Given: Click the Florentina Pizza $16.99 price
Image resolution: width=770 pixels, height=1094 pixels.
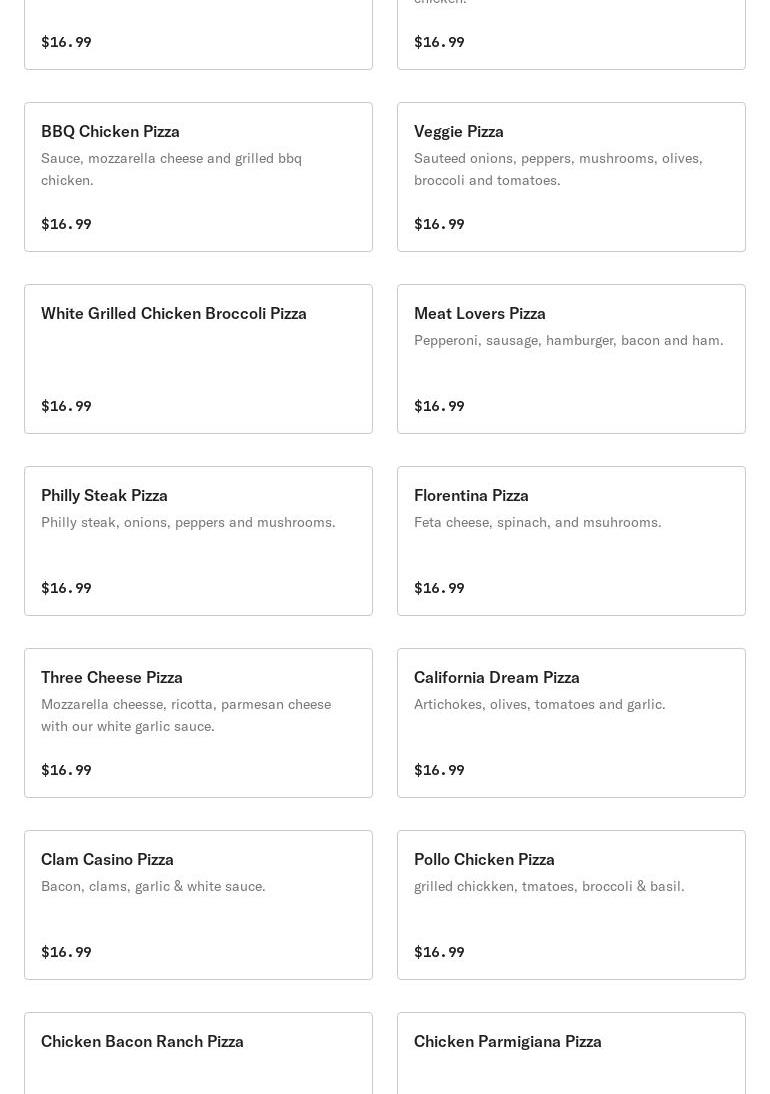Looking at the screenshot, I should pos(439,588).
